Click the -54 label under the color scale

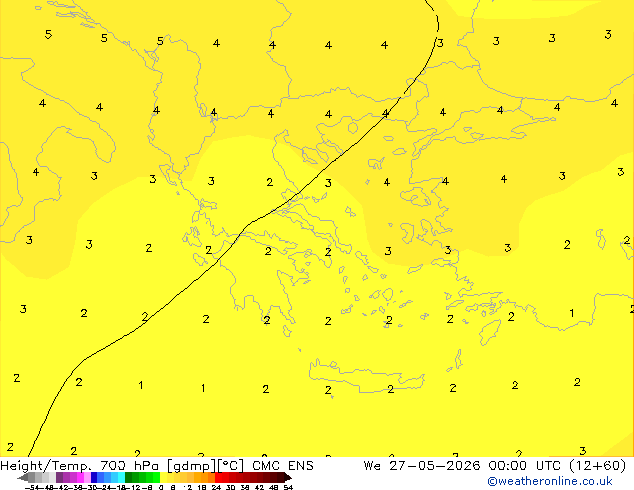[x=33, y=488]
